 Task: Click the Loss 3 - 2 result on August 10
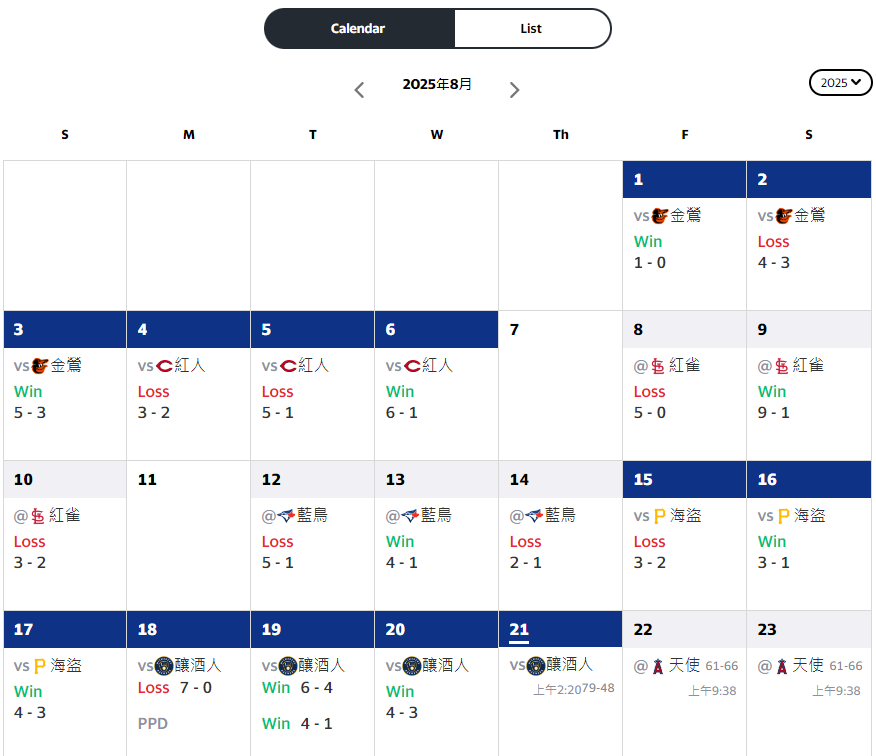coord(30,552)
